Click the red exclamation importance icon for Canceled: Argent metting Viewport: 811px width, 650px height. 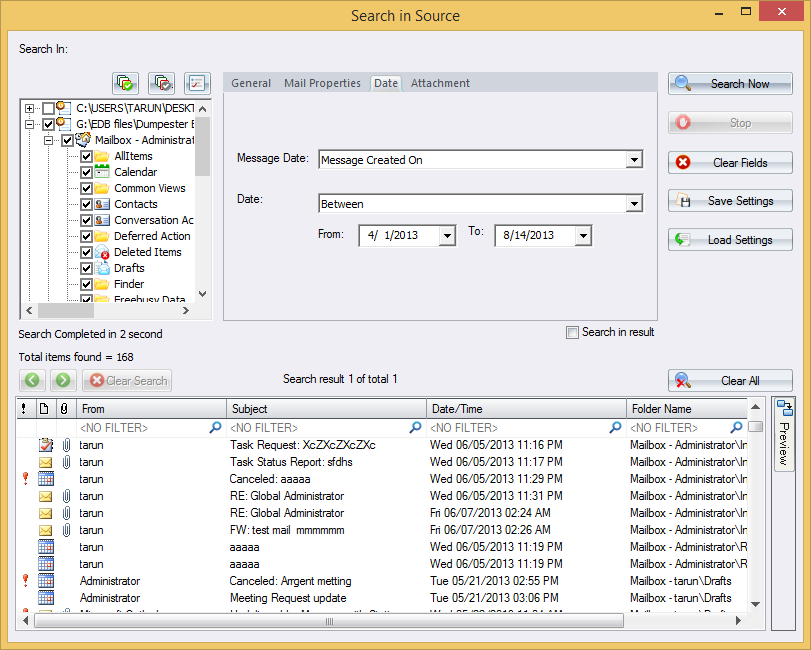[25, 580]
